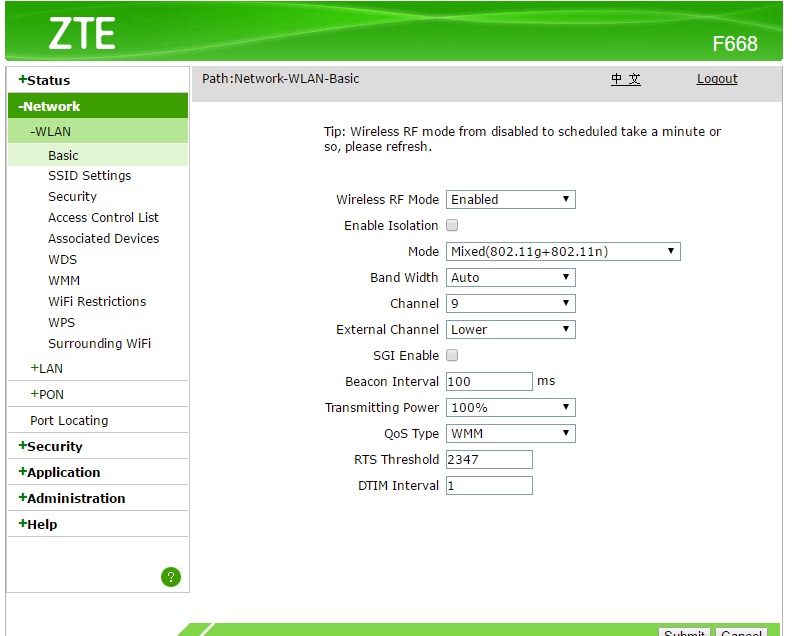
Task: Open the WMM settings page
Action: (64, 280)
